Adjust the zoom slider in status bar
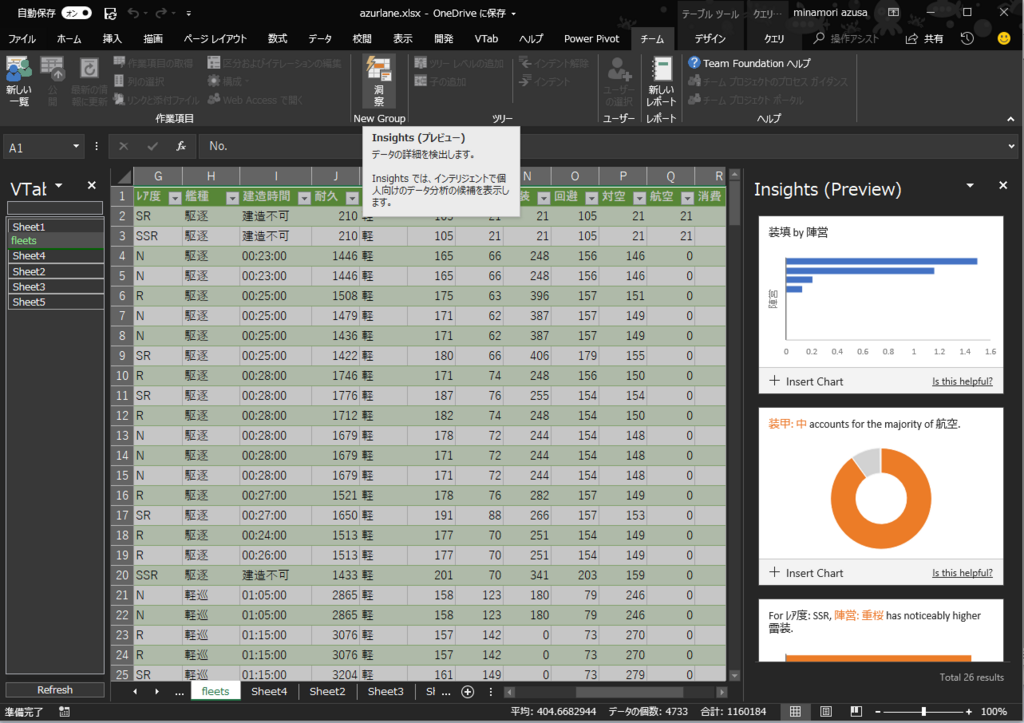The image size is (1024, 723). tap(923, 711)
